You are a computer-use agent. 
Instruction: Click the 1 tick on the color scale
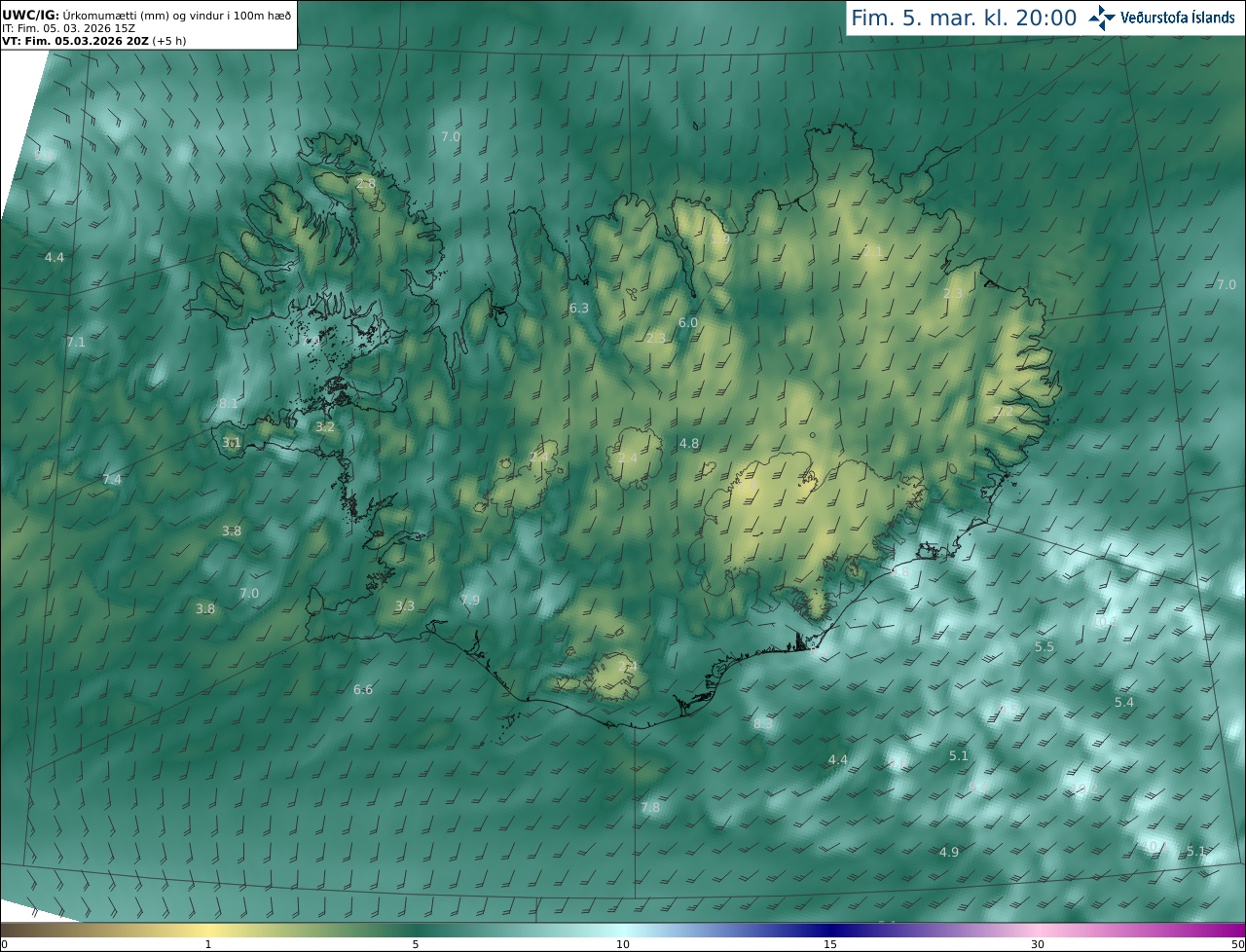click(x=208, y=945)
